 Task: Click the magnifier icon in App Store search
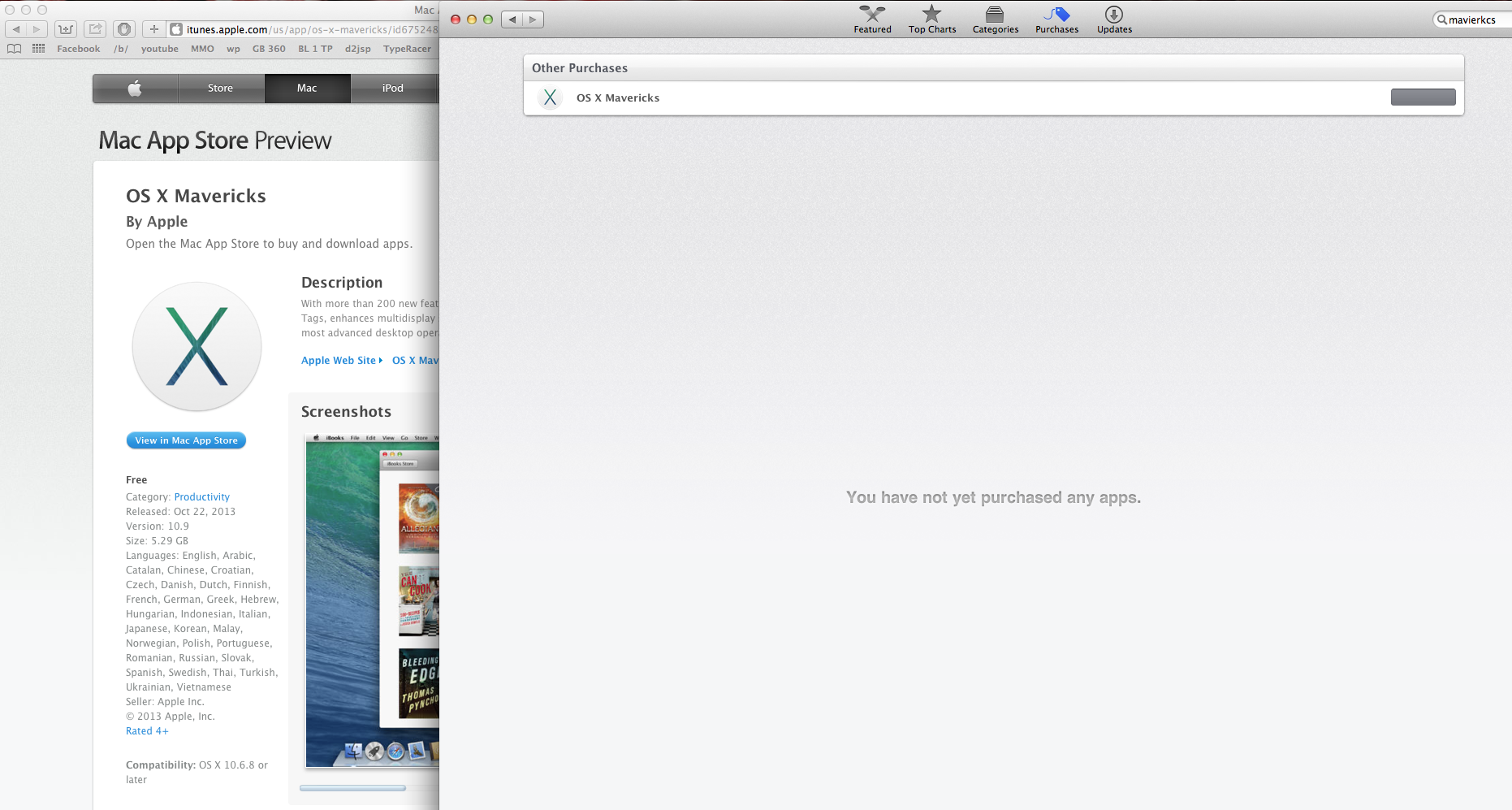(x=1442, y=19)
